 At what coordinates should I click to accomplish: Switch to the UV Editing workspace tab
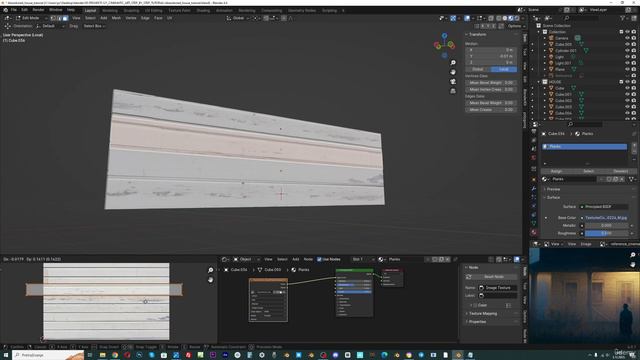(x=153, y=10)
